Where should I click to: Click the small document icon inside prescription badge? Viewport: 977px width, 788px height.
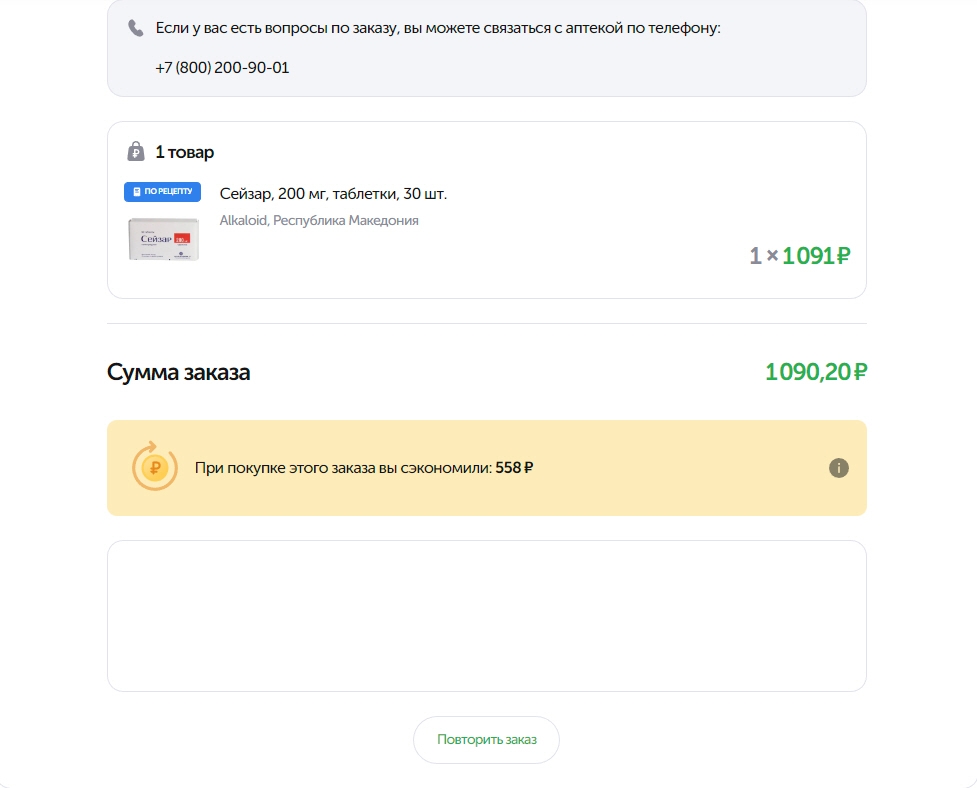pos(137,191)
